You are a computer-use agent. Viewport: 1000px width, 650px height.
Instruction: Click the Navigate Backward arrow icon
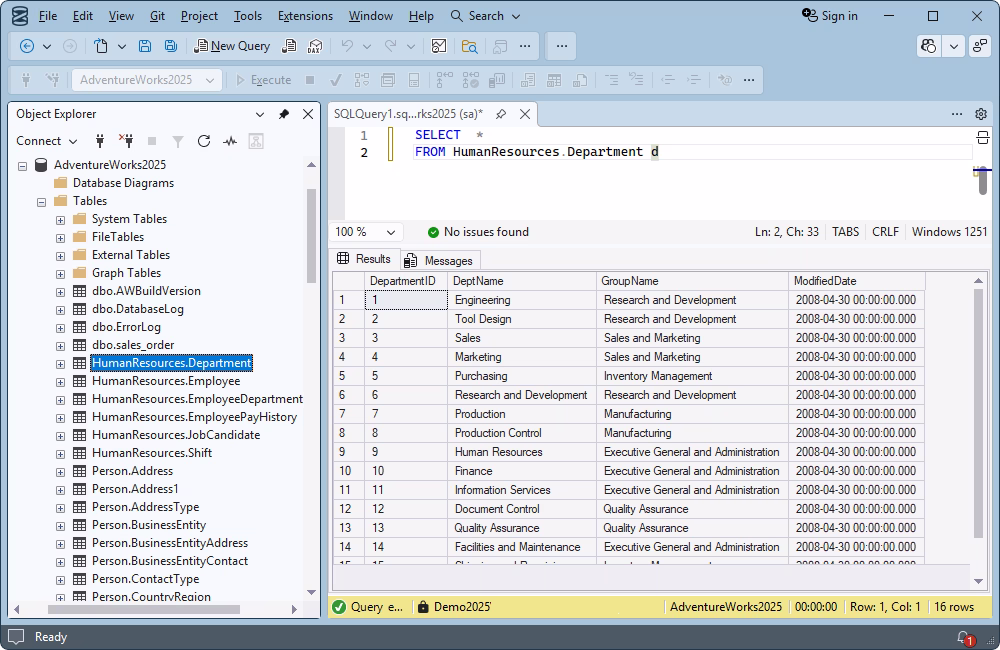click(x=27, y=46)
